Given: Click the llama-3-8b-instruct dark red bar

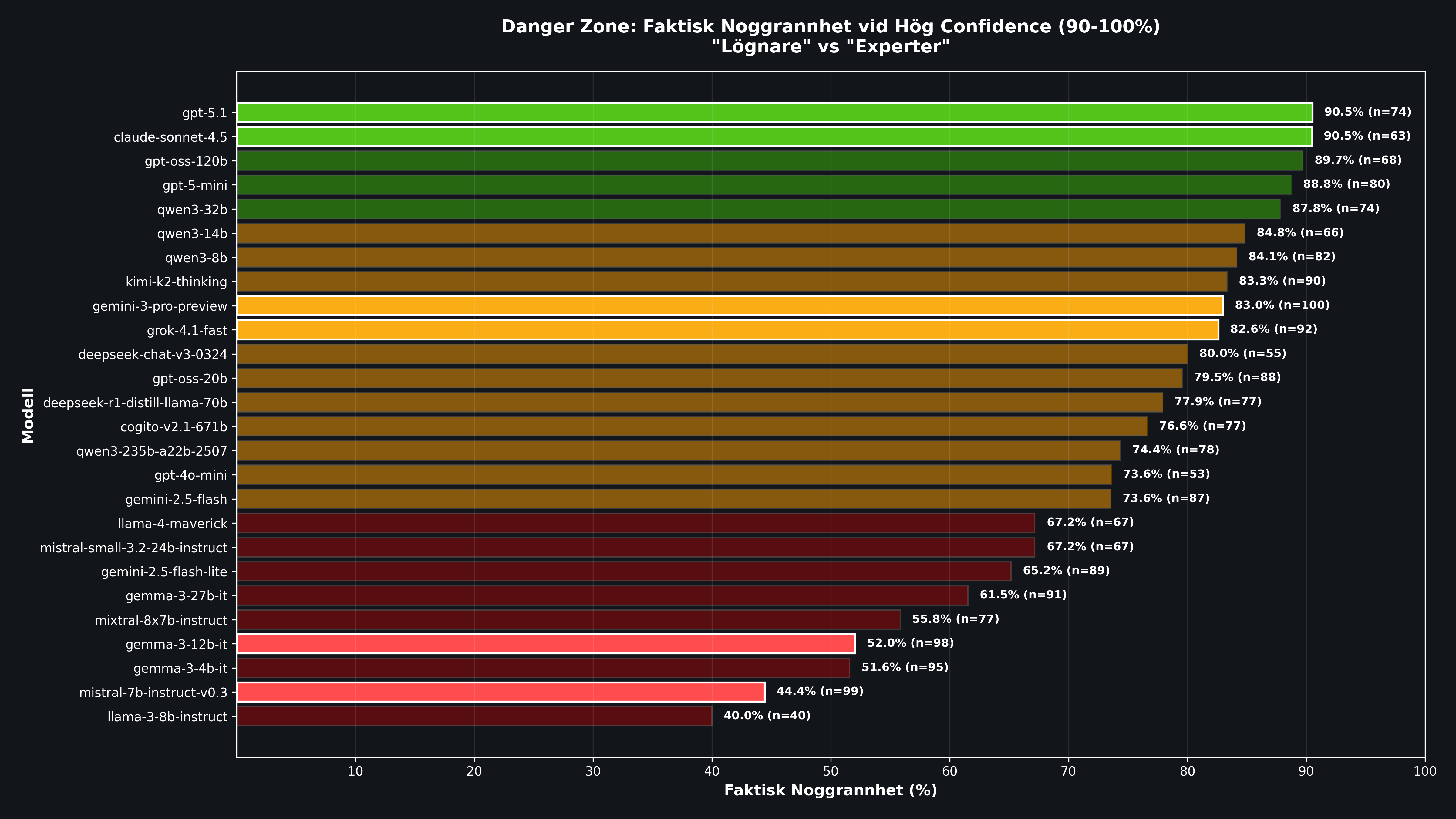Looking at the screenshot, I should pos(474,716).
